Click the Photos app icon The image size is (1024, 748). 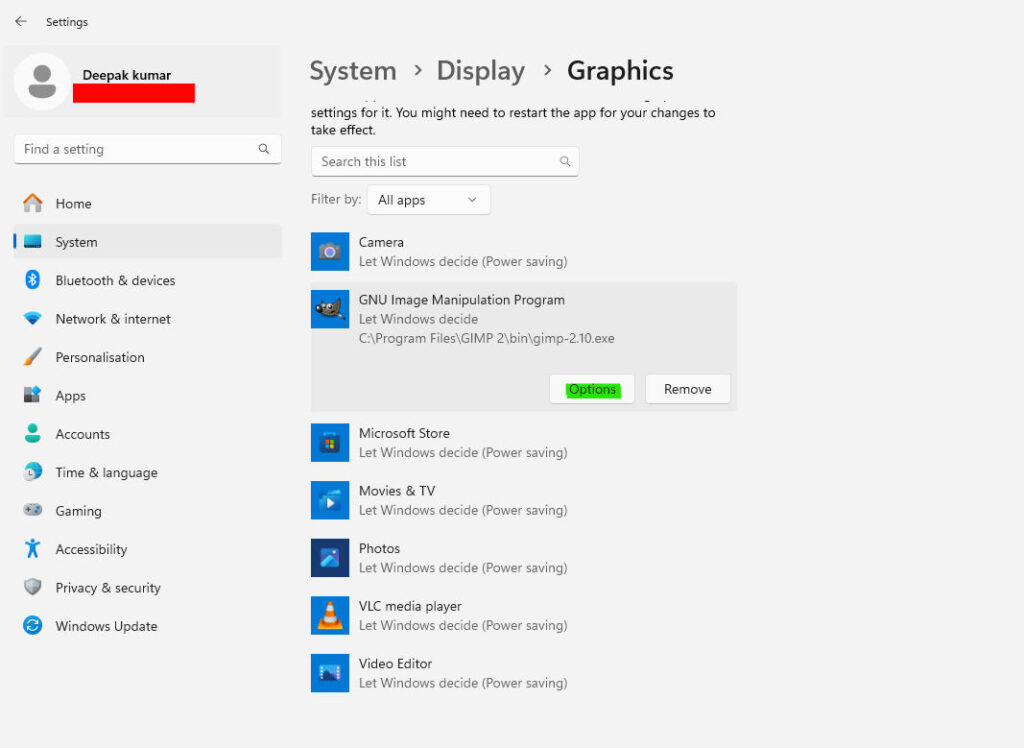(330, 556)
